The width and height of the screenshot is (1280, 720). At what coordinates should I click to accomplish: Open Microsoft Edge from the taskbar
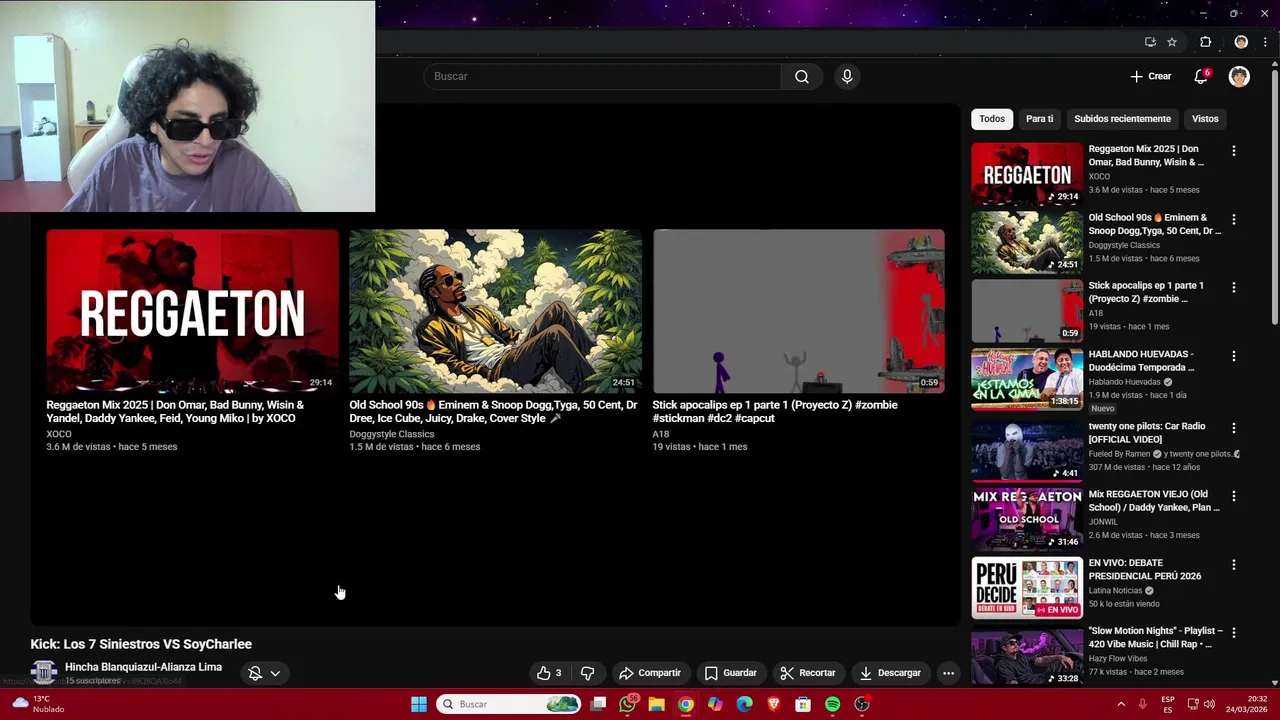click(x=744, y=704)
